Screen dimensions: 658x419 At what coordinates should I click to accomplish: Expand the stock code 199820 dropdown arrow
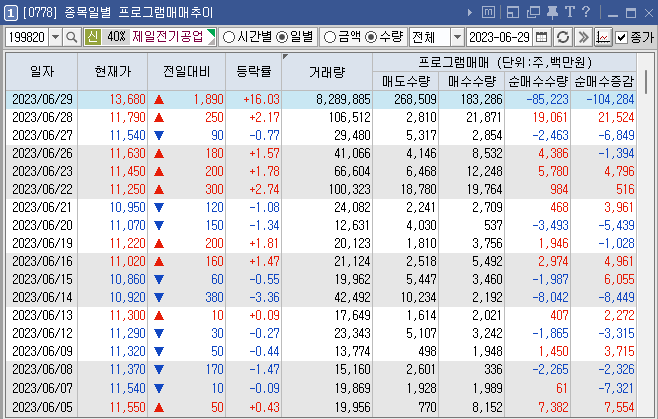55,37
